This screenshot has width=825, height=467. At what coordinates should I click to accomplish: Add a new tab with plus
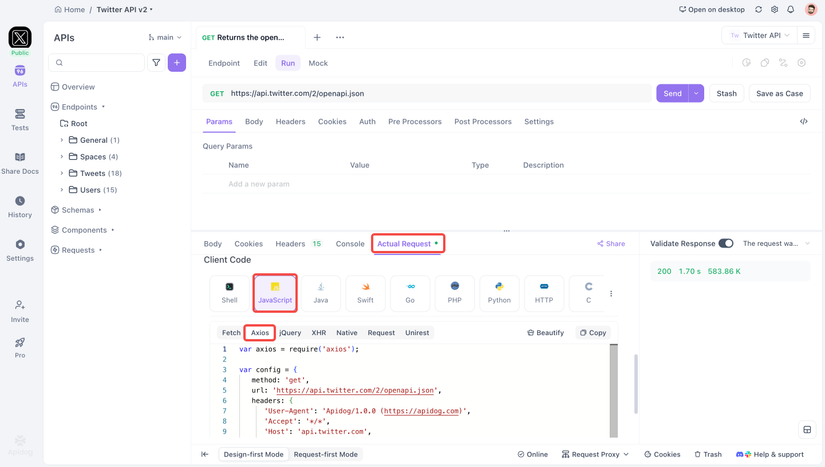coord(317,37)
